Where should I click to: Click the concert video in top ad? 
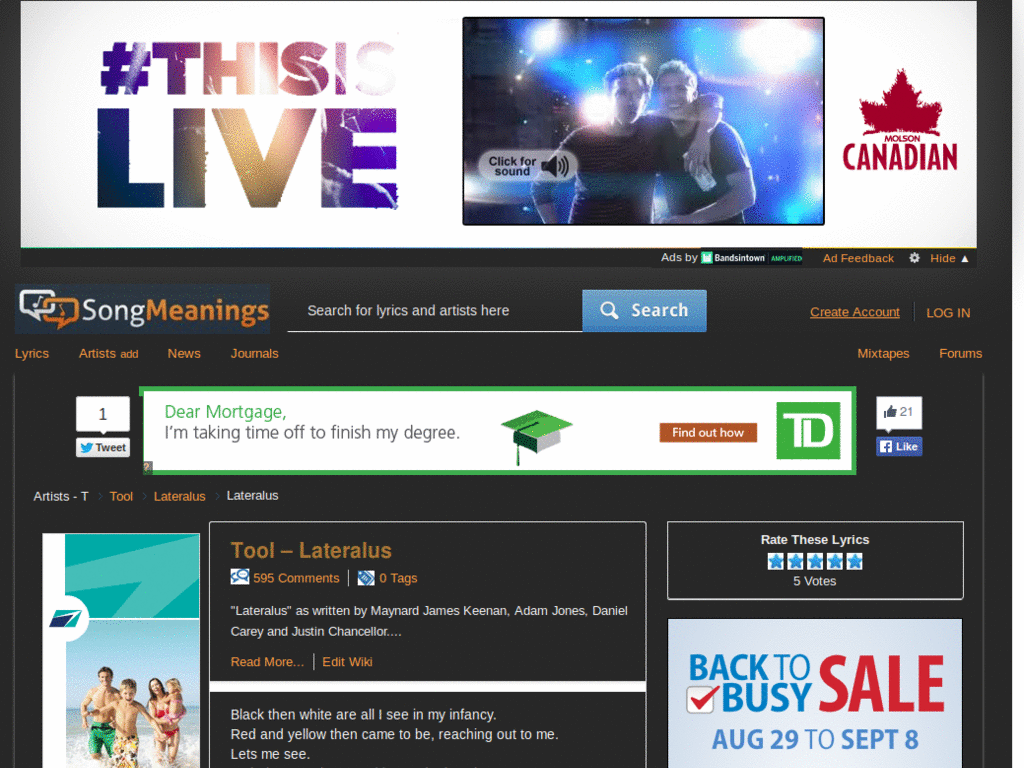tap(643, 121)
